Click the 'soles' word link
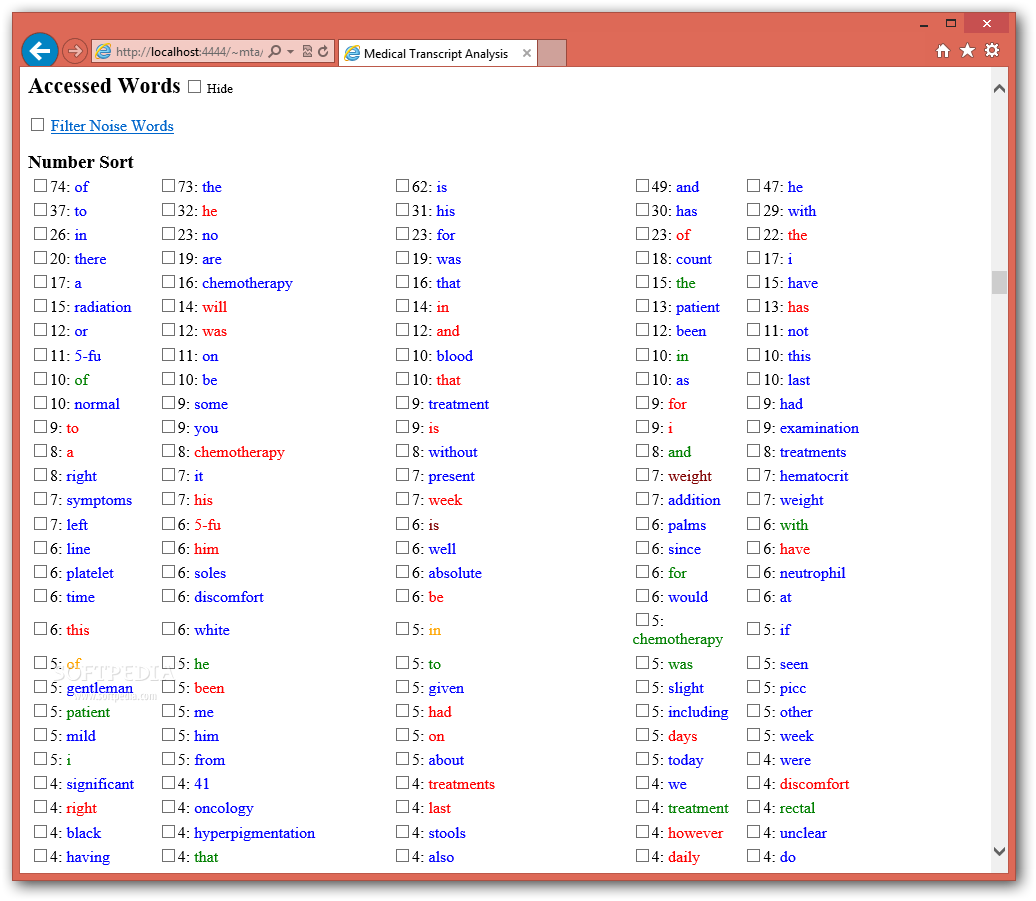The height and width of the screenshot is (901, 1036). click(210, 573)
